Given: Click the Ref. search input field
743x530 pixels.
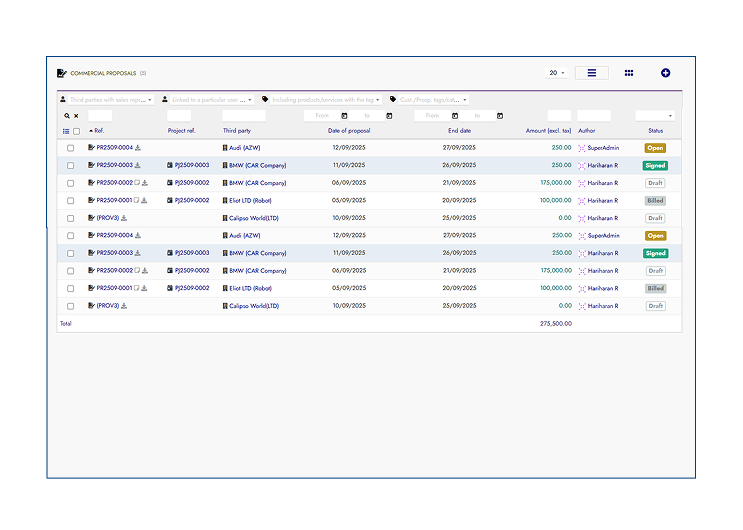Looking at the screenshot, I should tap(100, 116).
